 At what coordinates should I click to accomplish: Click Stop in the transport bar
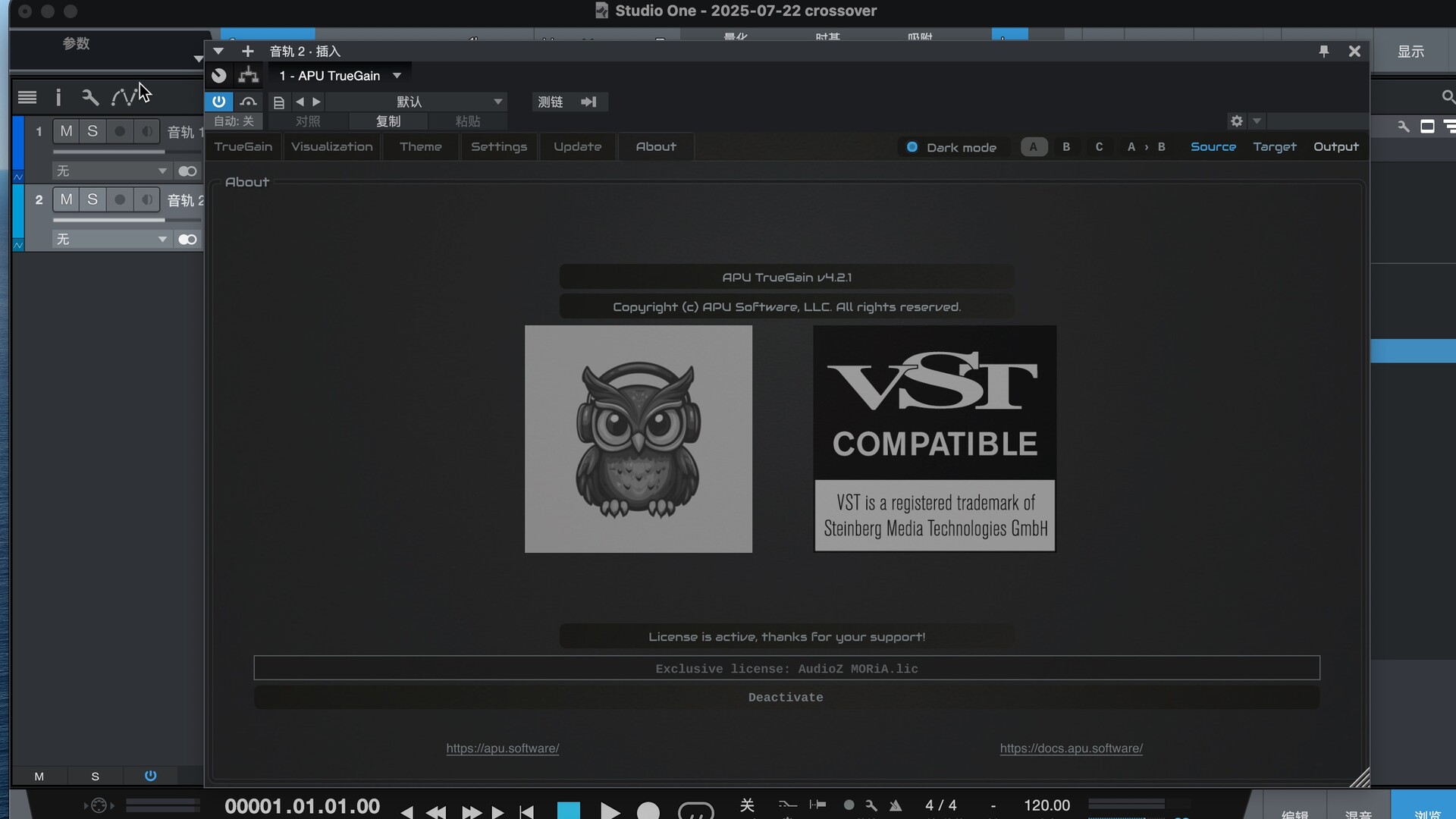tap(569, 811)
